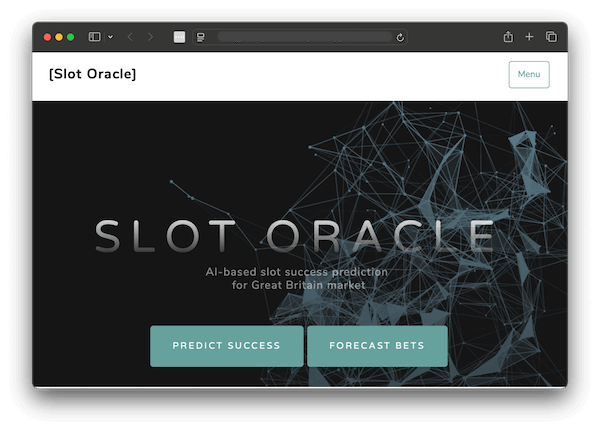Show the tab overview
Image resolution: width=600 pixels, height=431 pixels.
[x=551, y=37]
